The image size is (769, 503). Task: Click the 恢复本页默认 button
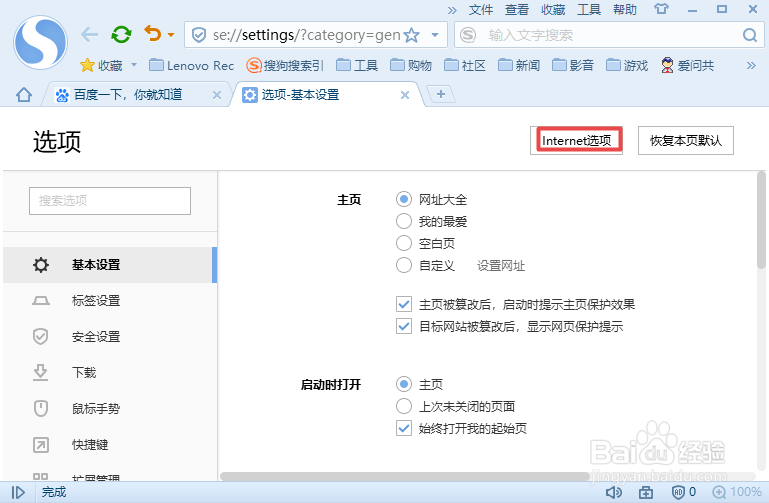(686, 141)
